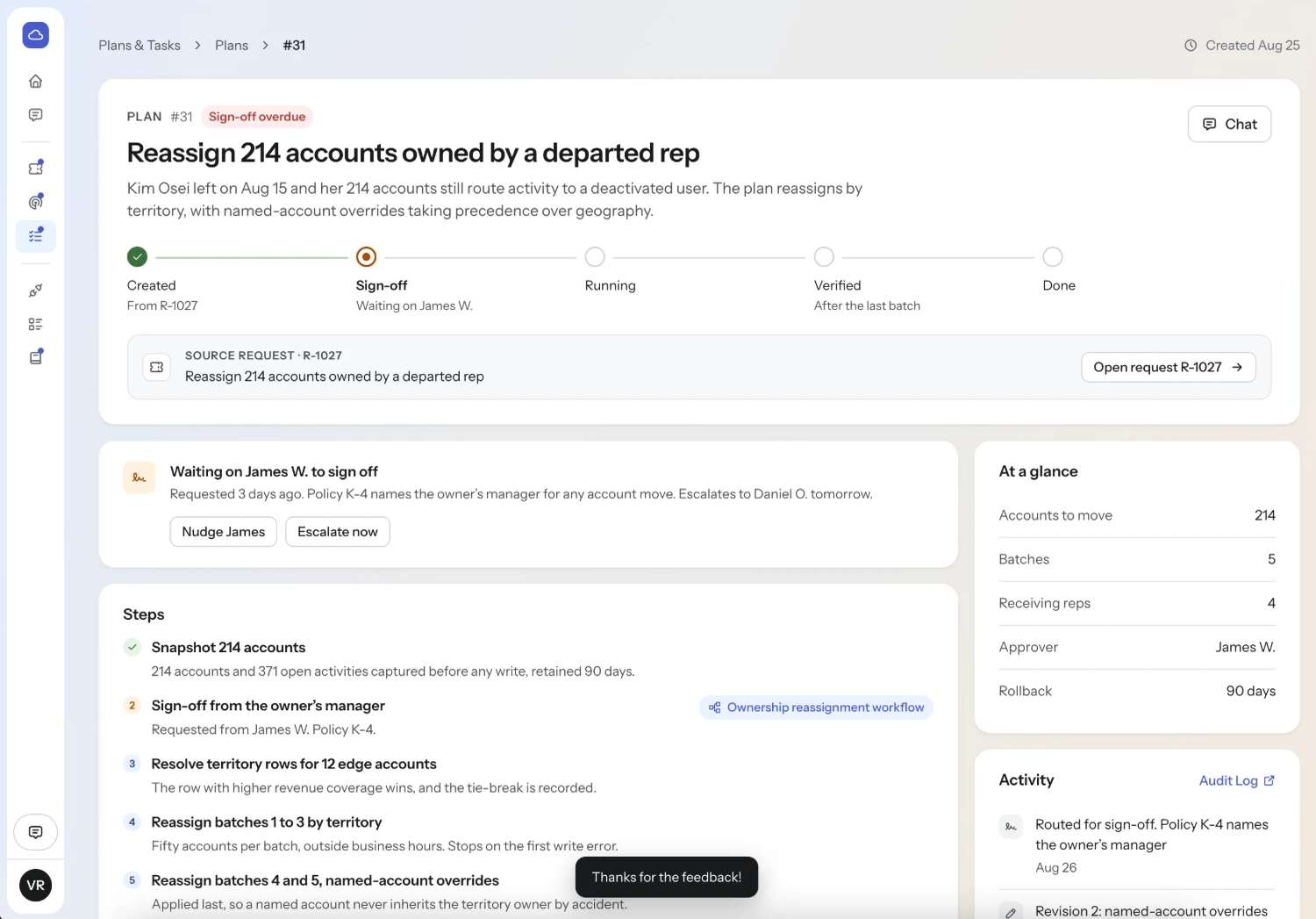Open the VR user avatar menu
Screen dimensions: 1316x919
(35, 885)
